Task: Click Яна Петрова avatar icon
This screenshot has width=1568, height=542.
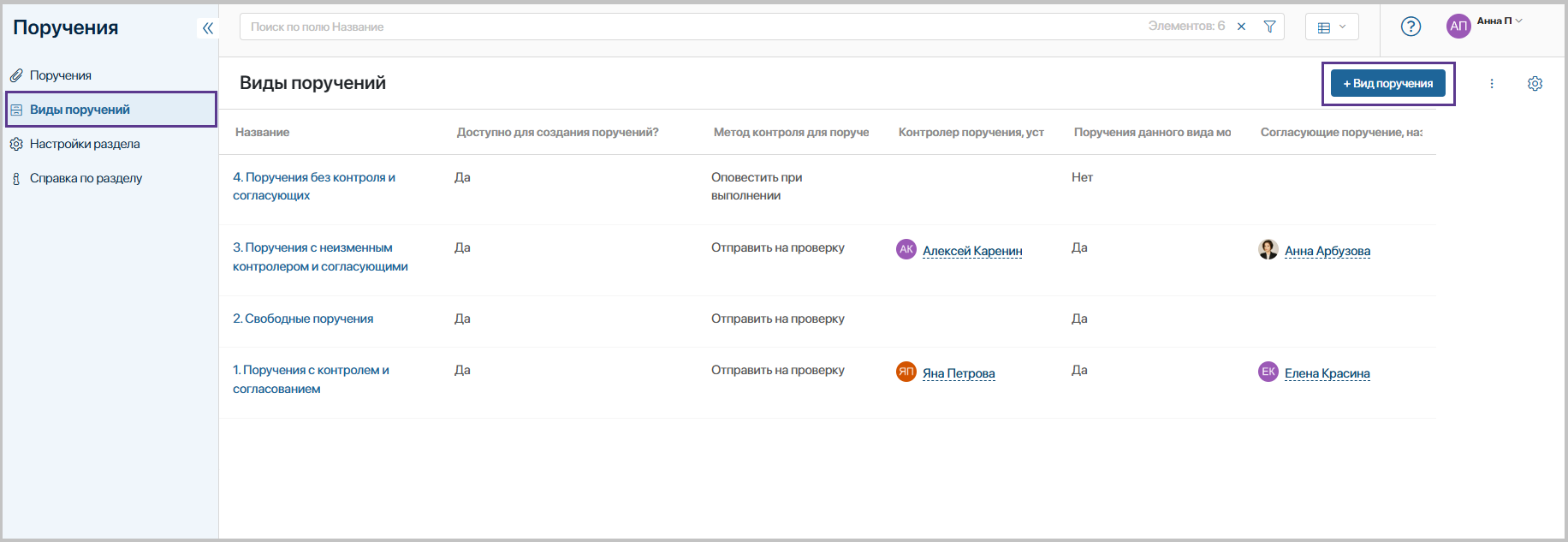Action: point(906,372)
